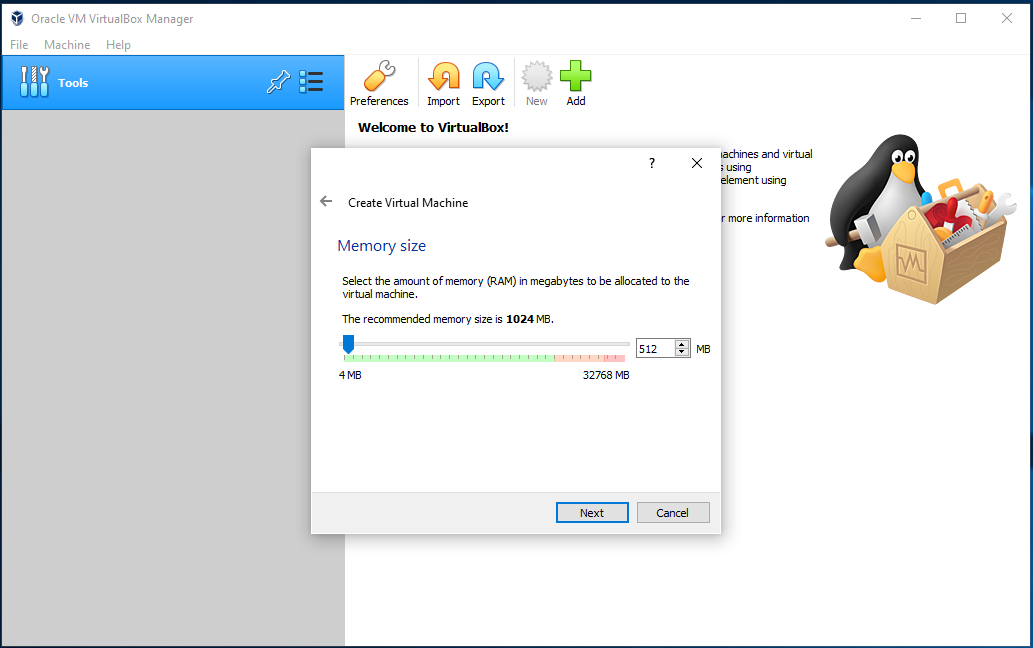
Task: Click the Export appliance icon
Action: coord(488,84)
